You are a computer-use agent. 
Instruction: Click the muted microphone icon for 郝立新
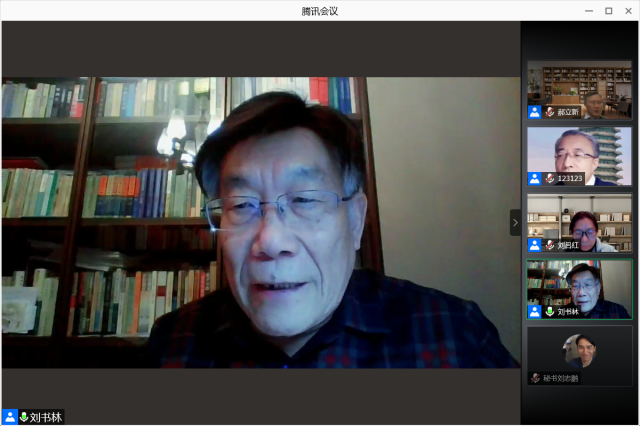[x=549, y=112]
